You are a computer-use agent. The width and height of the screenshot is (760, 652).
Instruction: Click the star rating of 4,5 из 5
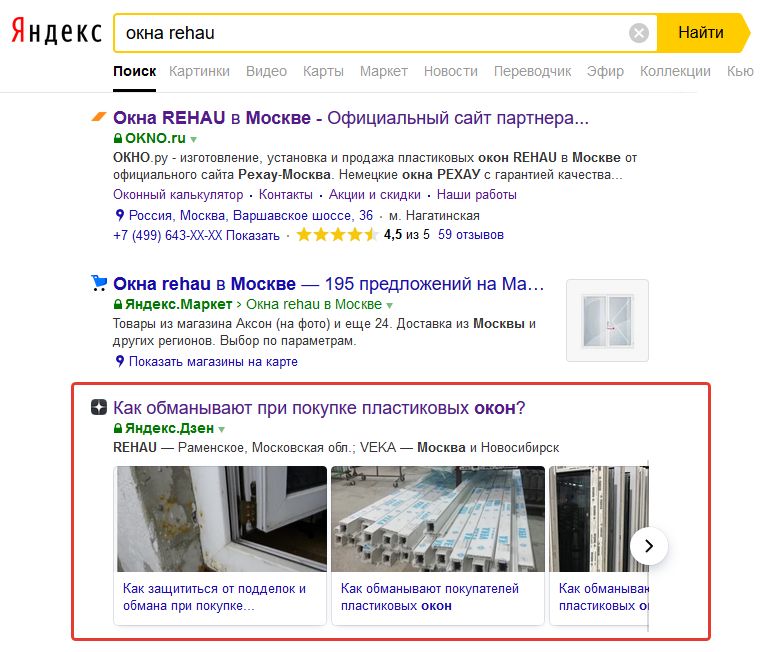(x=336, y=235)
